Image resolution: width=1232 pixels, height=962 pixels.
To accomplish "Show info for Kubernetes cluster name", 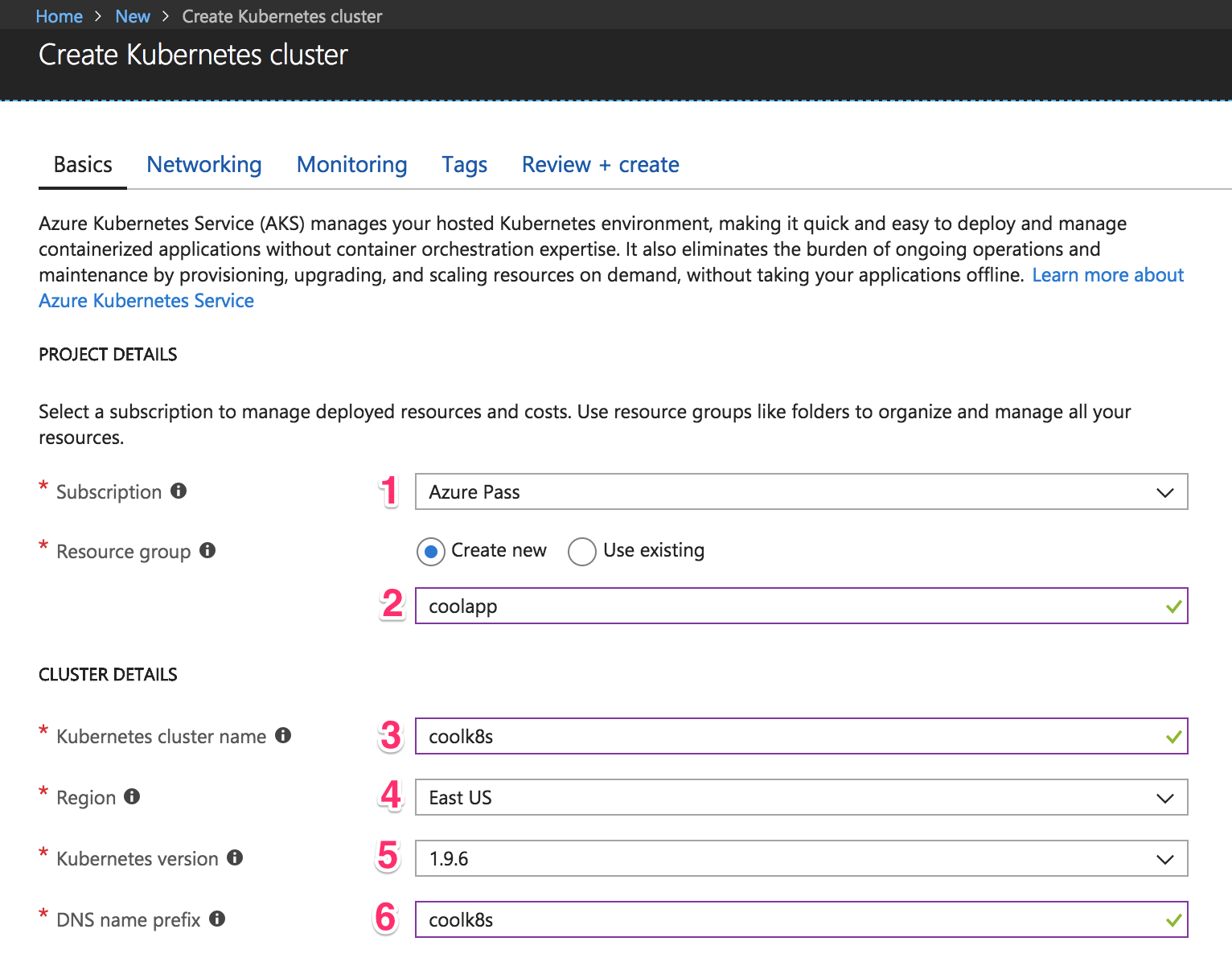I will pyautogui.click(x=283, y=735).
